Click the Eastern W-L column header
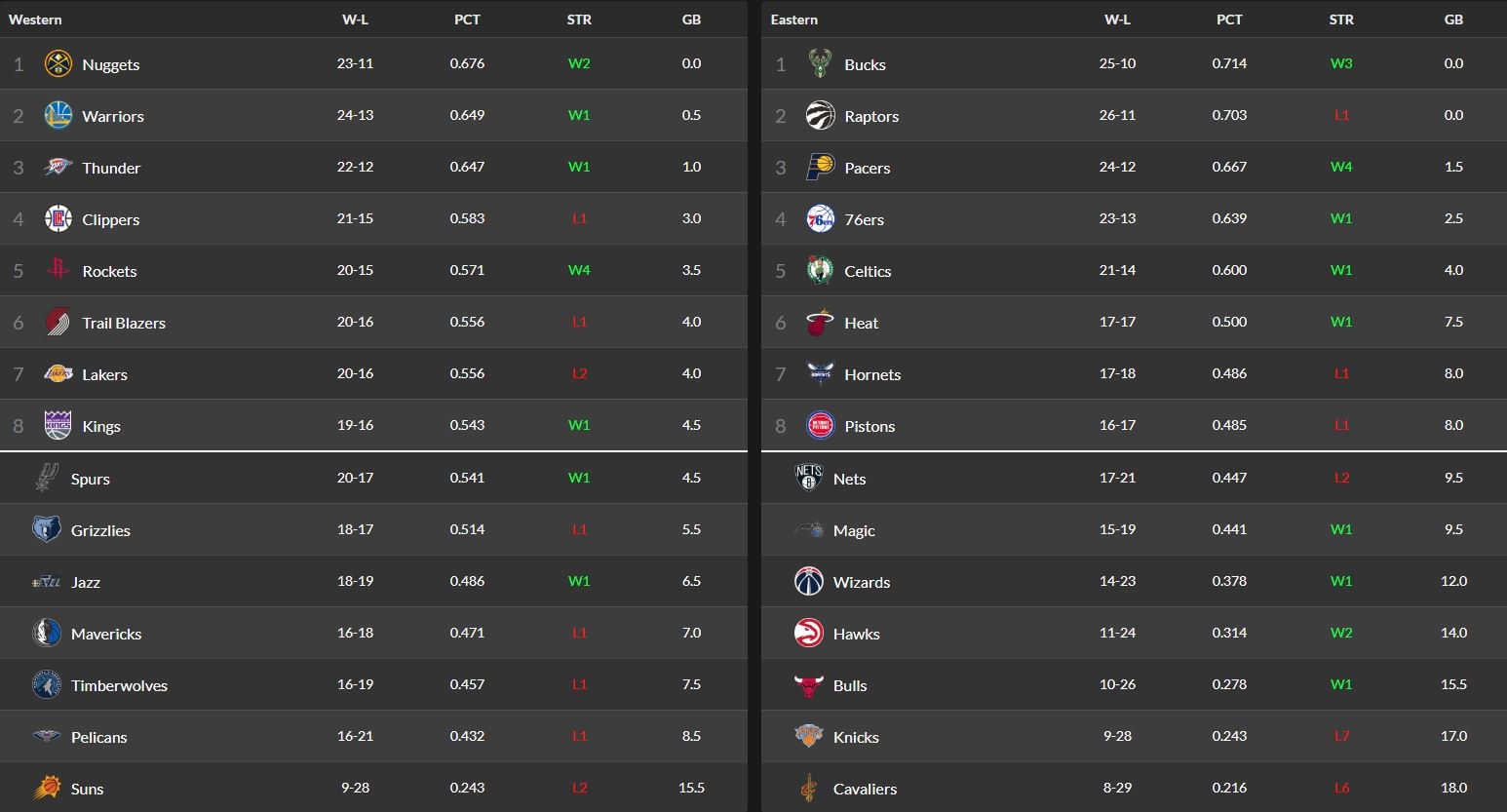The image size is (1507, 812). 1117,19
